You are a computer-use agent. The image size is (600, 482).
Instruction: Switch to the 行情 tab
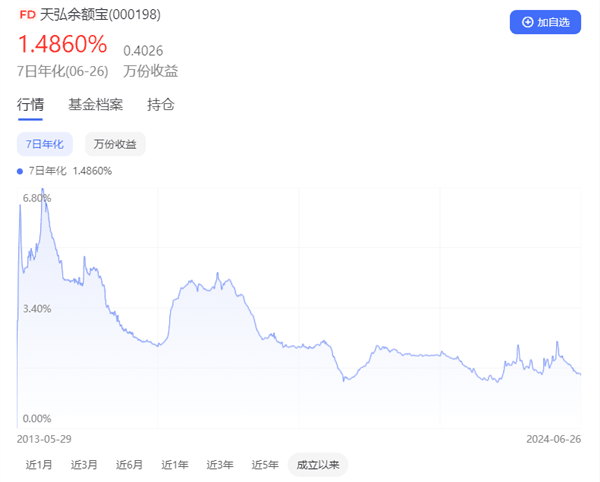(x=30, y=104)
